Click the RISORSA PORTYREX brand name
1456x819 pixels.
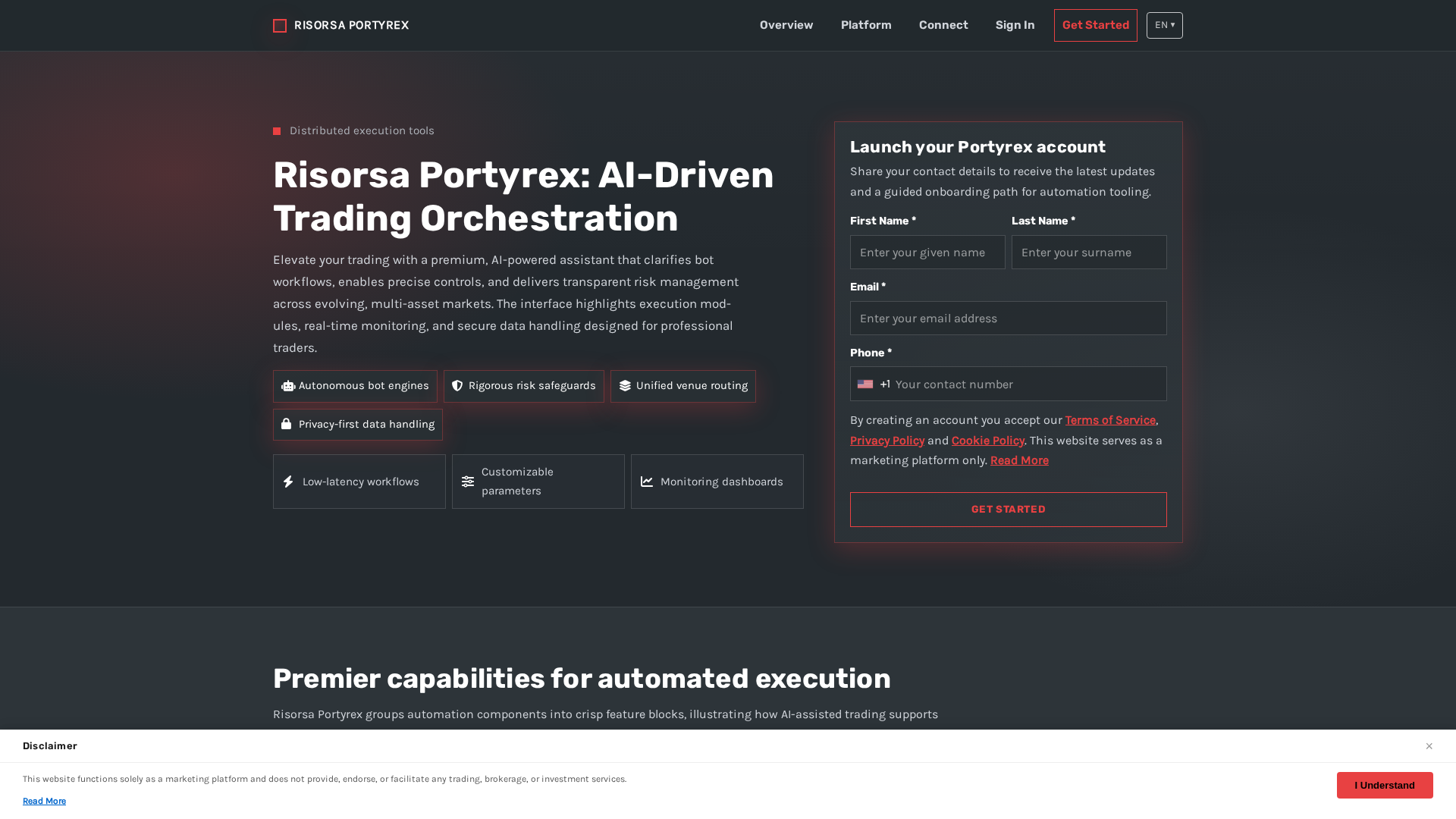coord(351,26)
